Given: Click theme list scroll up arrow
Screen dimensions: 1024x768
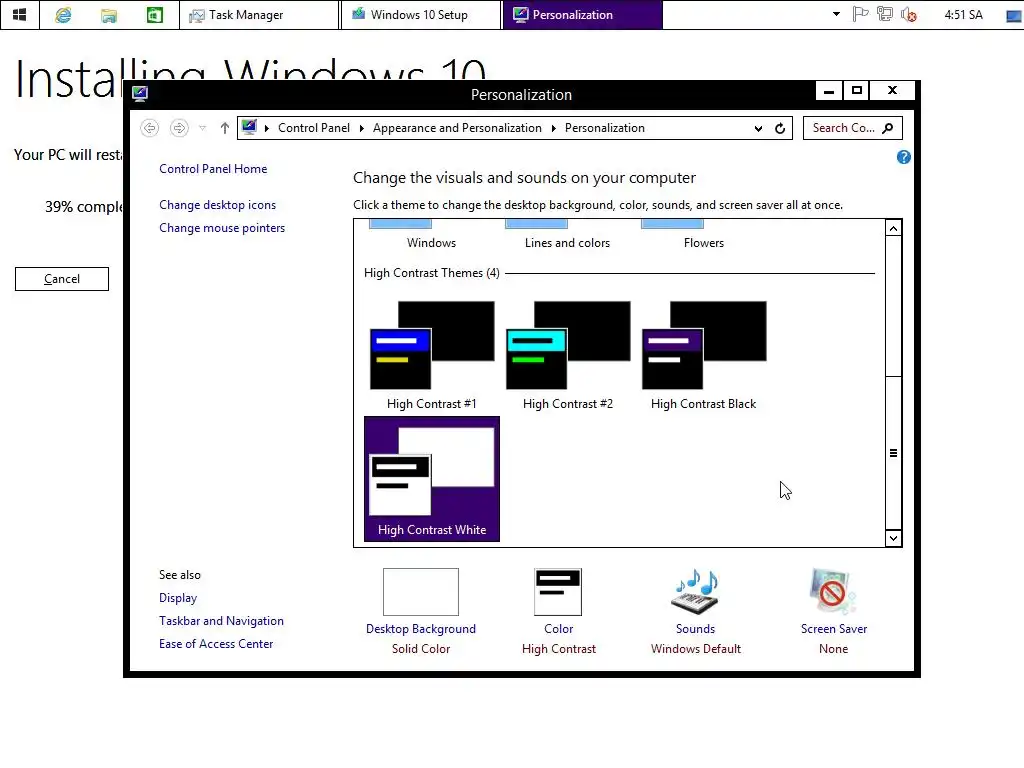Looking at the screenshot, I should [893, 228].
